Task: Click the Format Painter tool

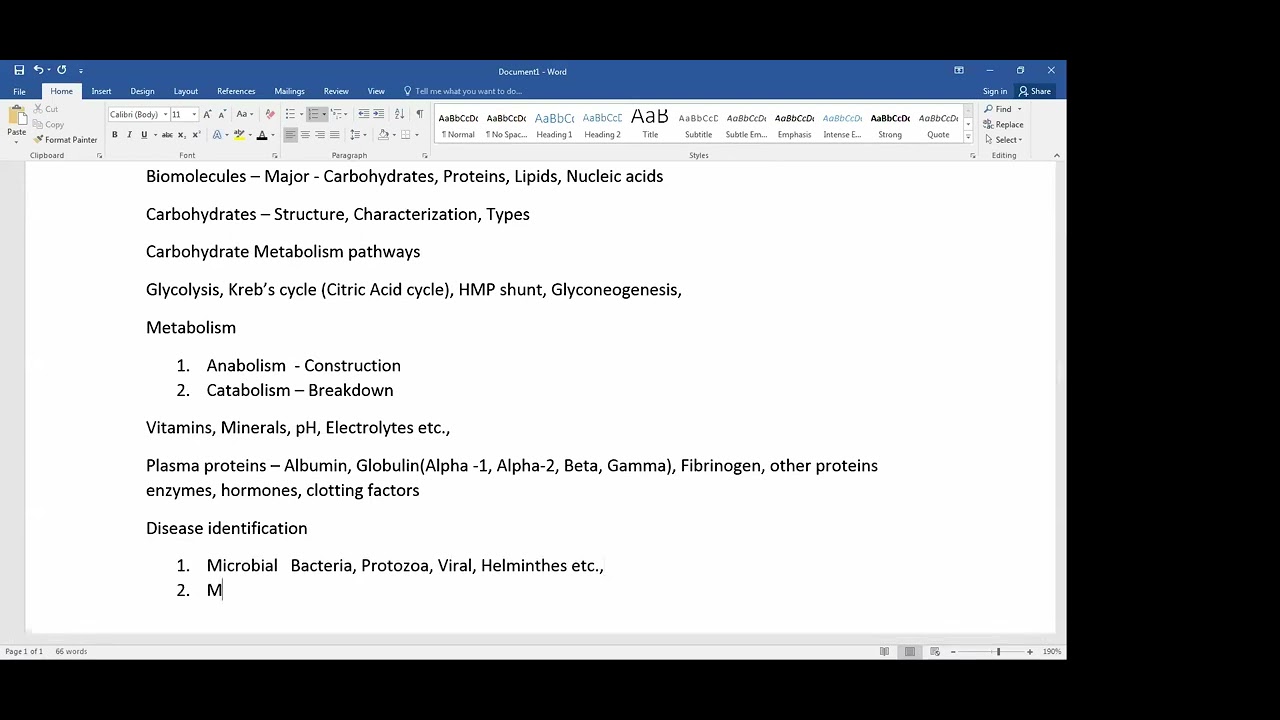Action: click(65, 140)
